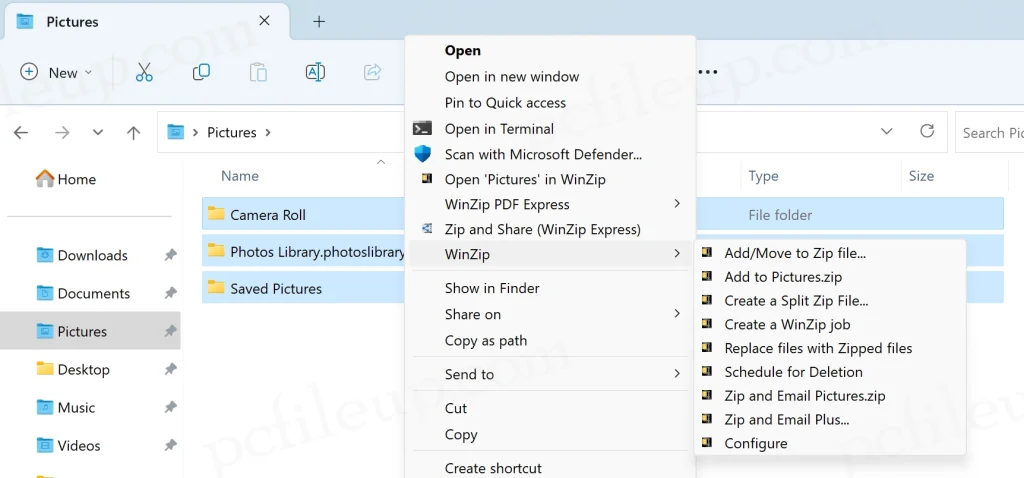
Task: Click the Paste clipboard icon in toolbar
Action: click(258, 72)
